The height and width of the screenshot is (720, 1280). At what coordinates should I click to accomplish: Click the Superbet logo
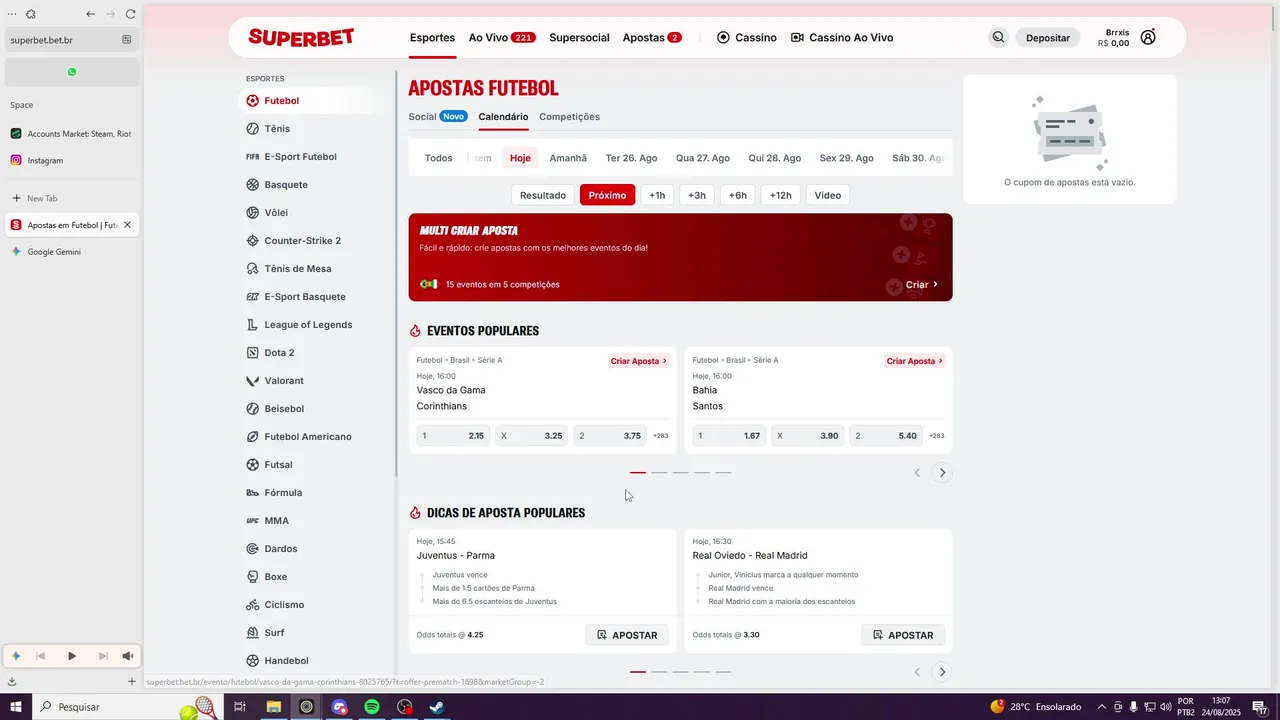click(x=301, y=38)
